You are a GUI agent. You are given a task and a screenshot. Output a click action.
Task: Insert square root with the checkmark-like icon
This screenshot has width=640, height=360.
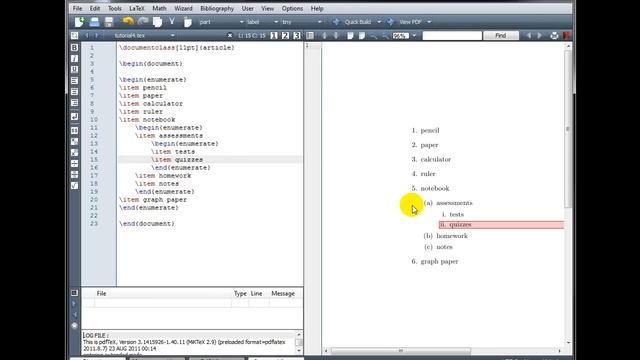coord(74,186)
